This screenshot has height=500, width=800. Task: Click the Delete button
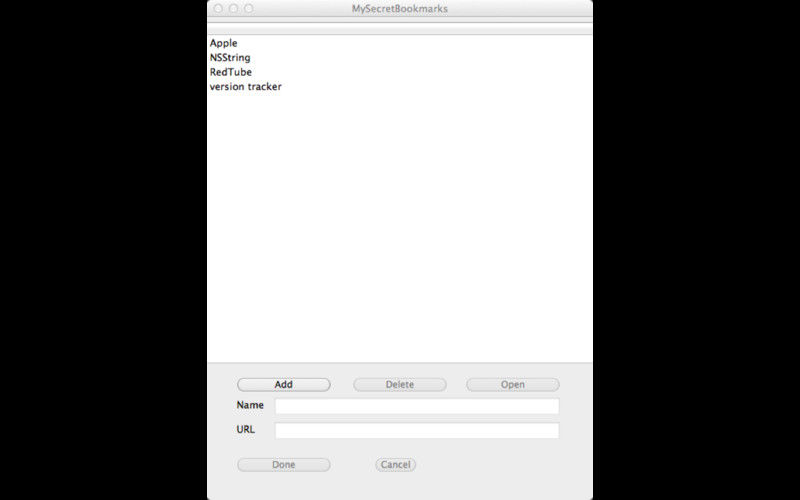coord(399,385)
